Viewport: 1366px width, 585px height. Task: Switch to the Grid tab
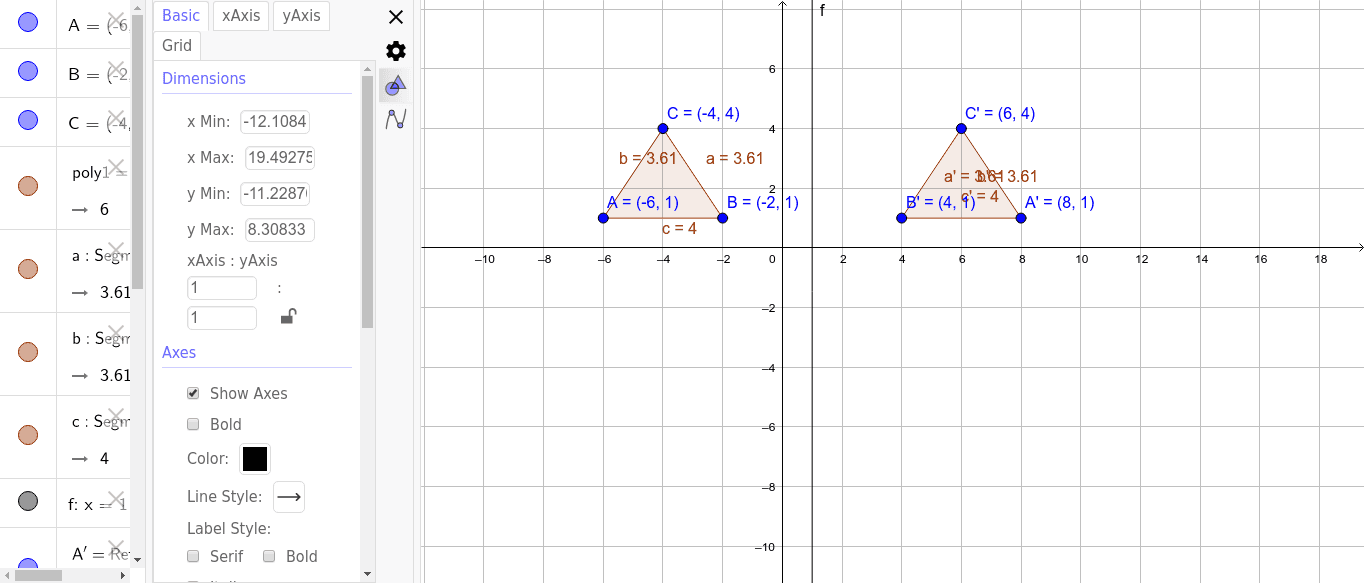pyautogui.click(x=176, y=45)
